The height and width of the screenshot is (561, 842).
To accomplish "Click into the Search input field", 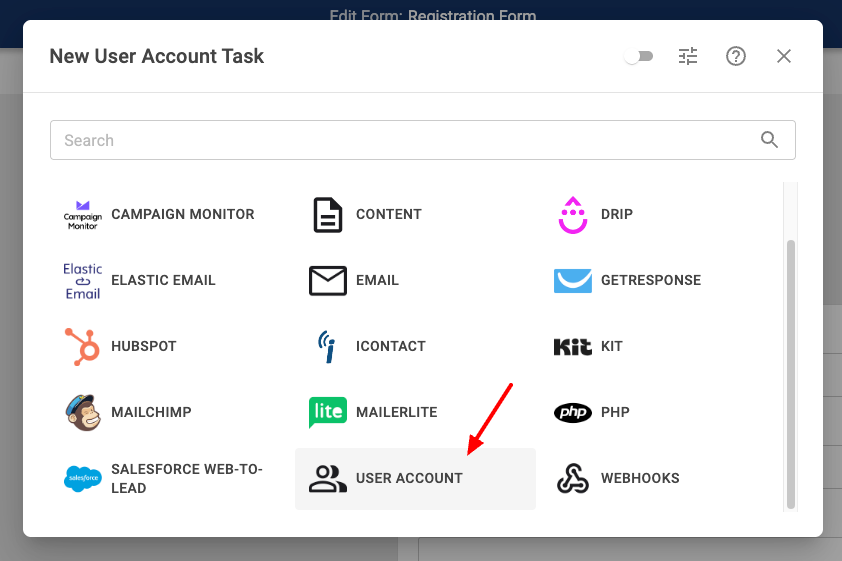I will click(400, 141).
